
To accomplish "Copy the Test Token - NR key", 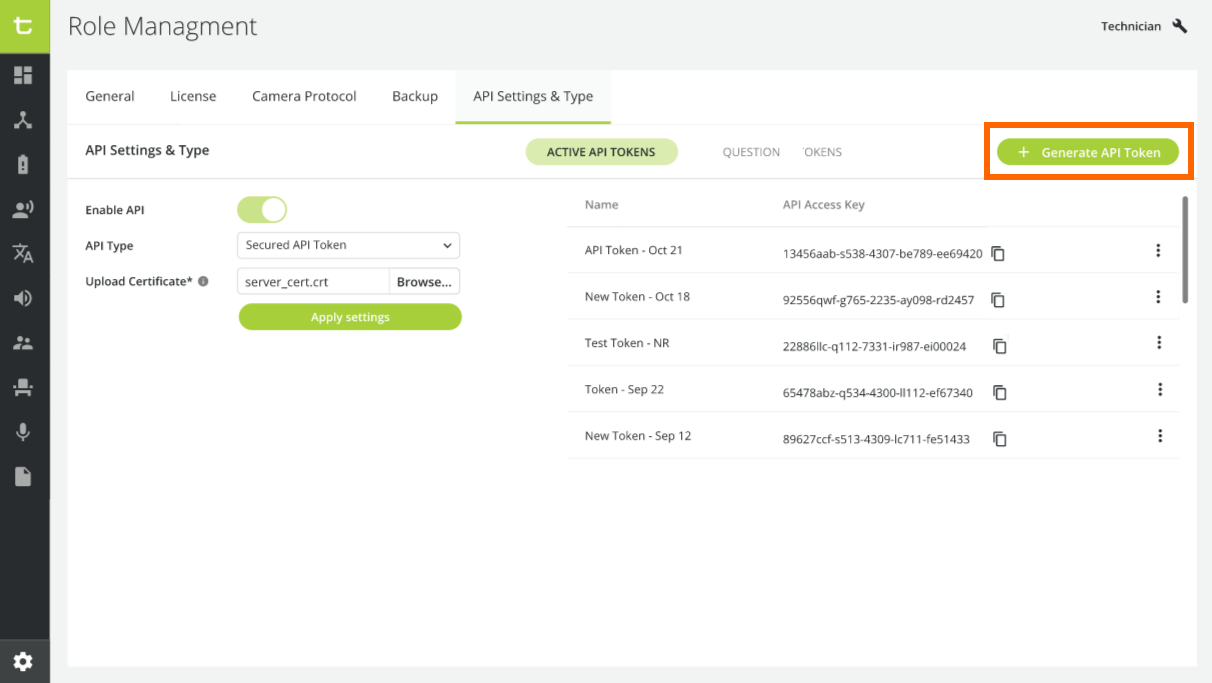I will pos(999,346).
